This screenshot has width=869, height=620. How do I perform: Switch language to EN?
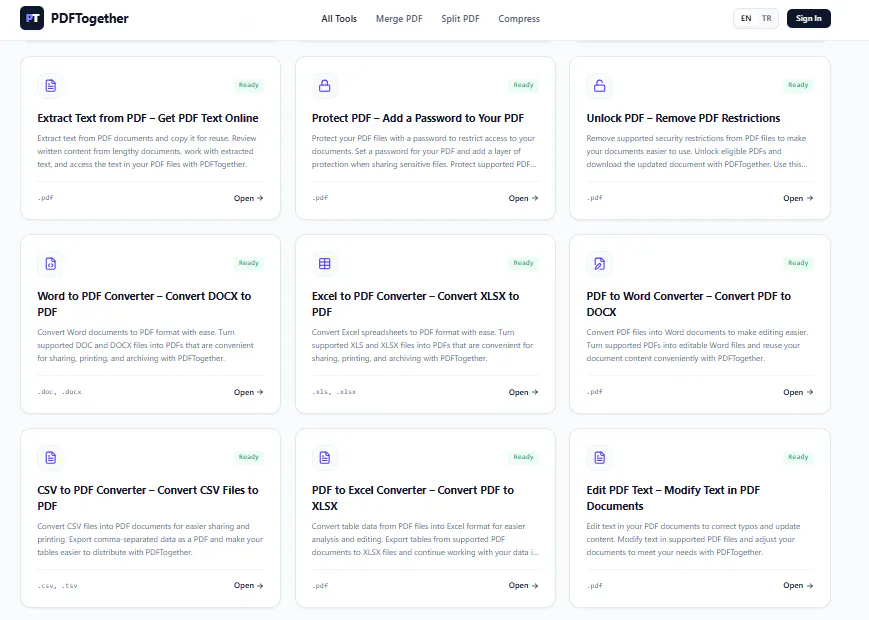pyautogui.click(x=746, y=18)
